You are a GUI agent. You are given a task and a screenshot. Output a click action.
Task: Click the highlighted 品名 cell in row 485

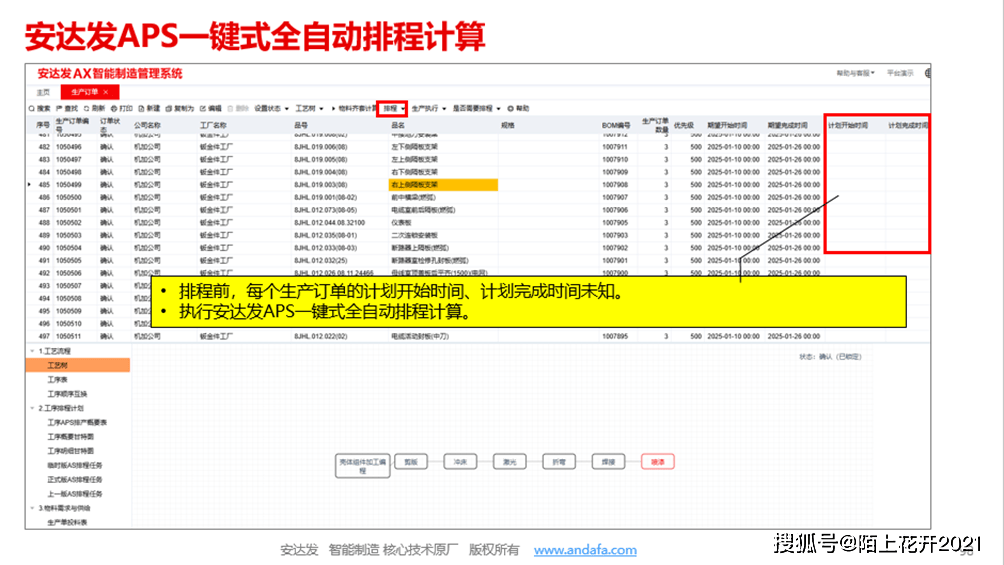443,184
